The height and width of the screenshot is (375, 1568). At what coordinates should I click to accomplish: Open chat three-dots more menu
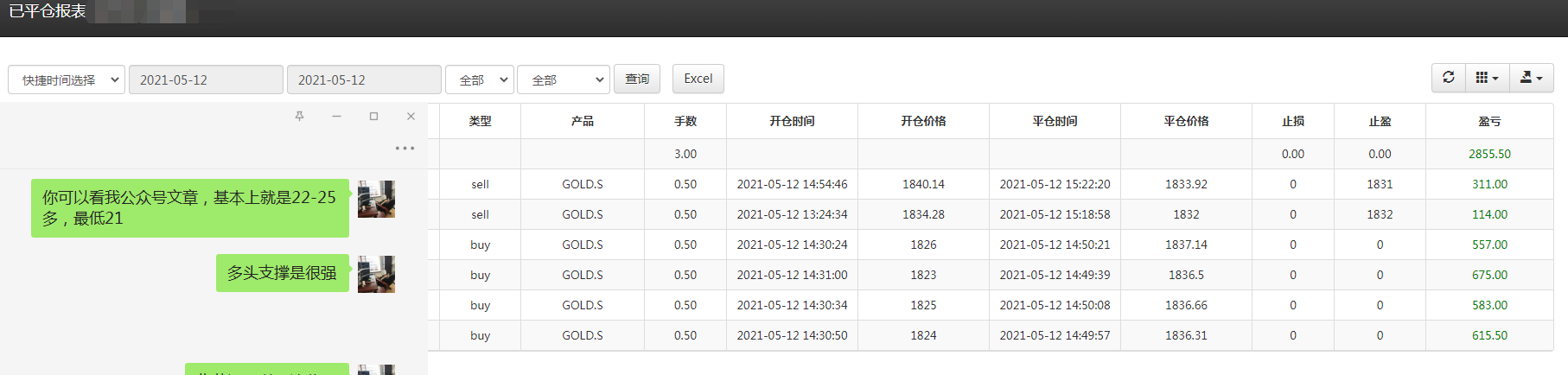coord(405,148)
